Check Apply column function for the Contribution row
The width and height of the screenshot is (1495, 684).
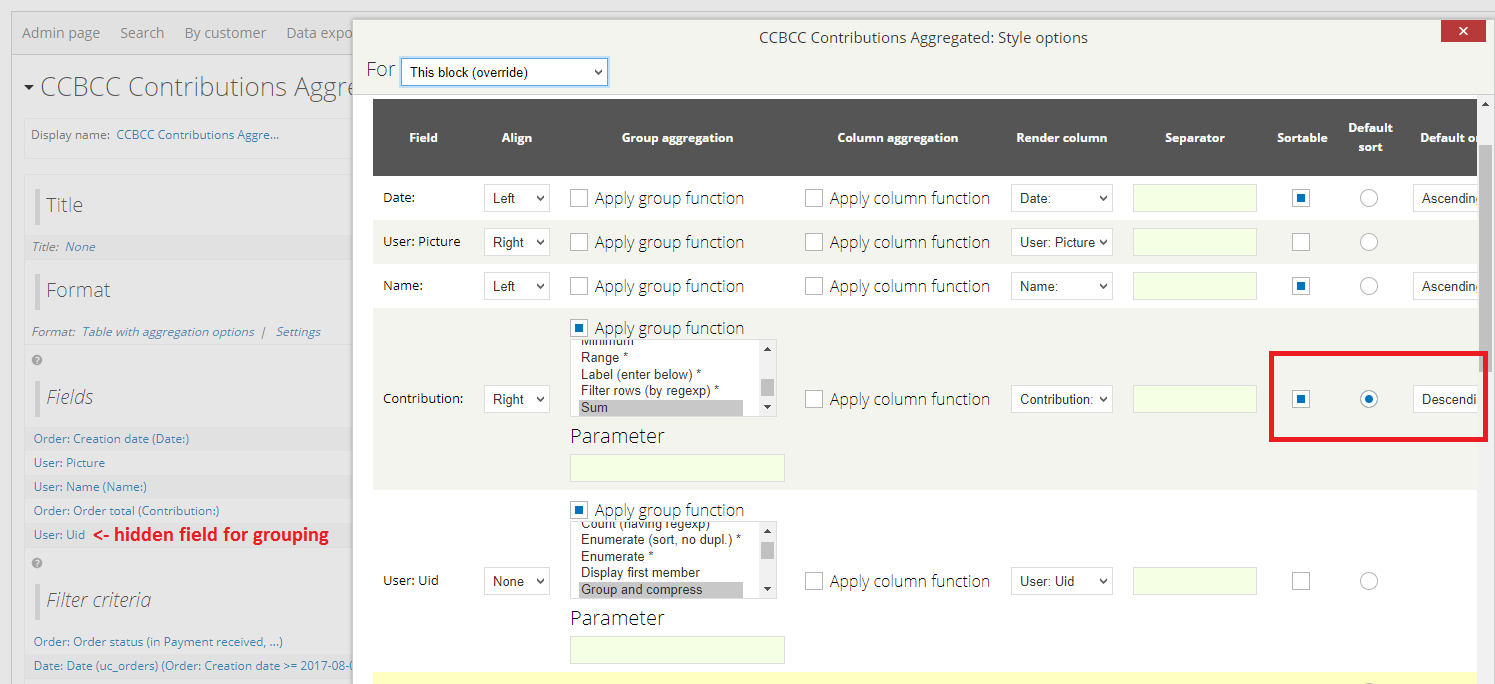tap(814, 398)
